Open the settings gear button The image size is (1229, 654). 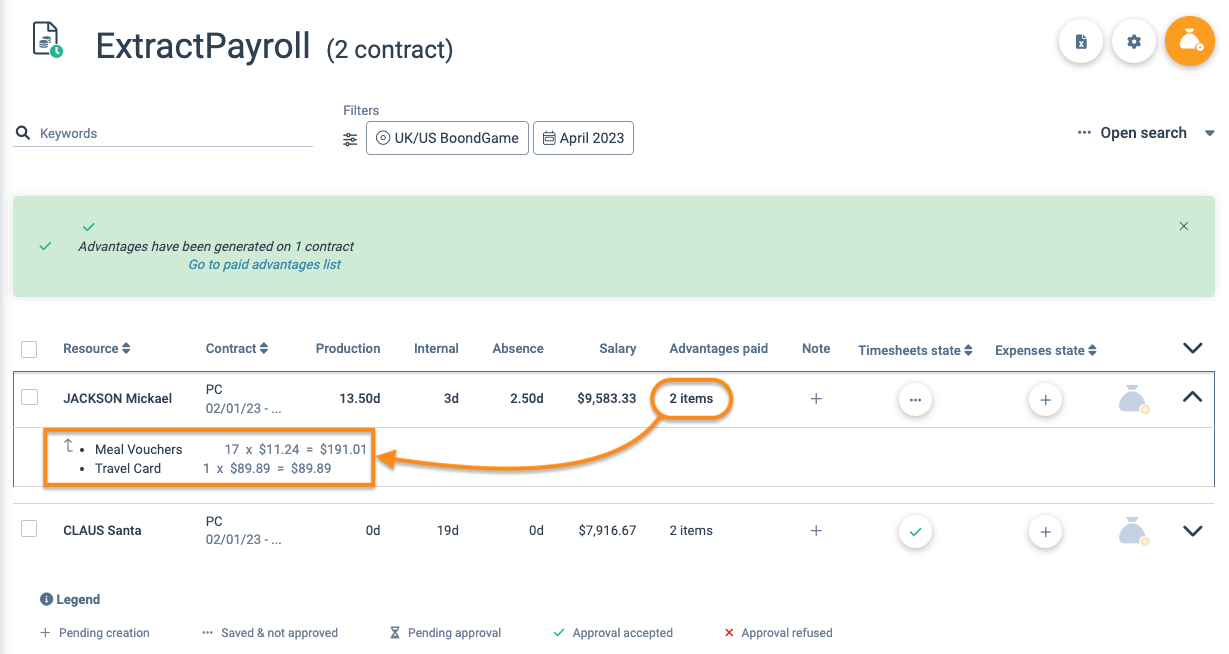point(1133,42)
